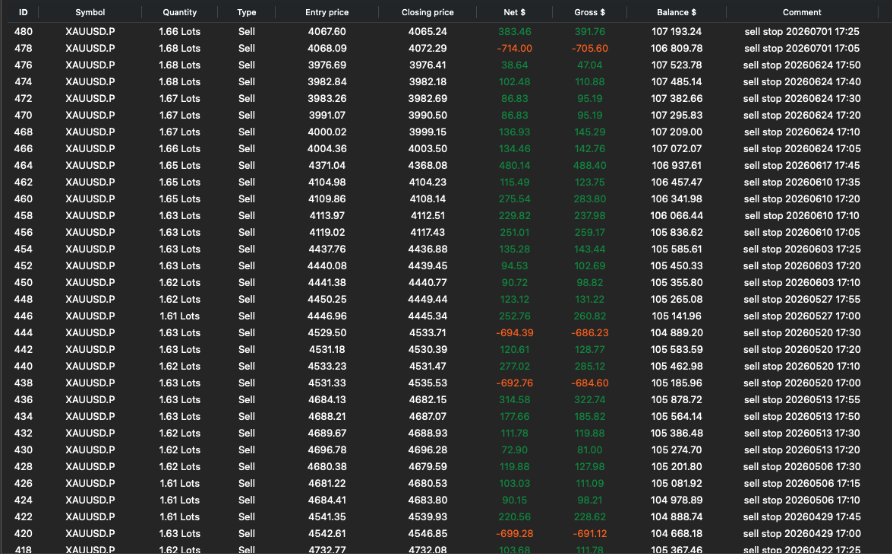Click net value 275.54
Viewport: 892px width, 554px height.
[x=514, y=199]
